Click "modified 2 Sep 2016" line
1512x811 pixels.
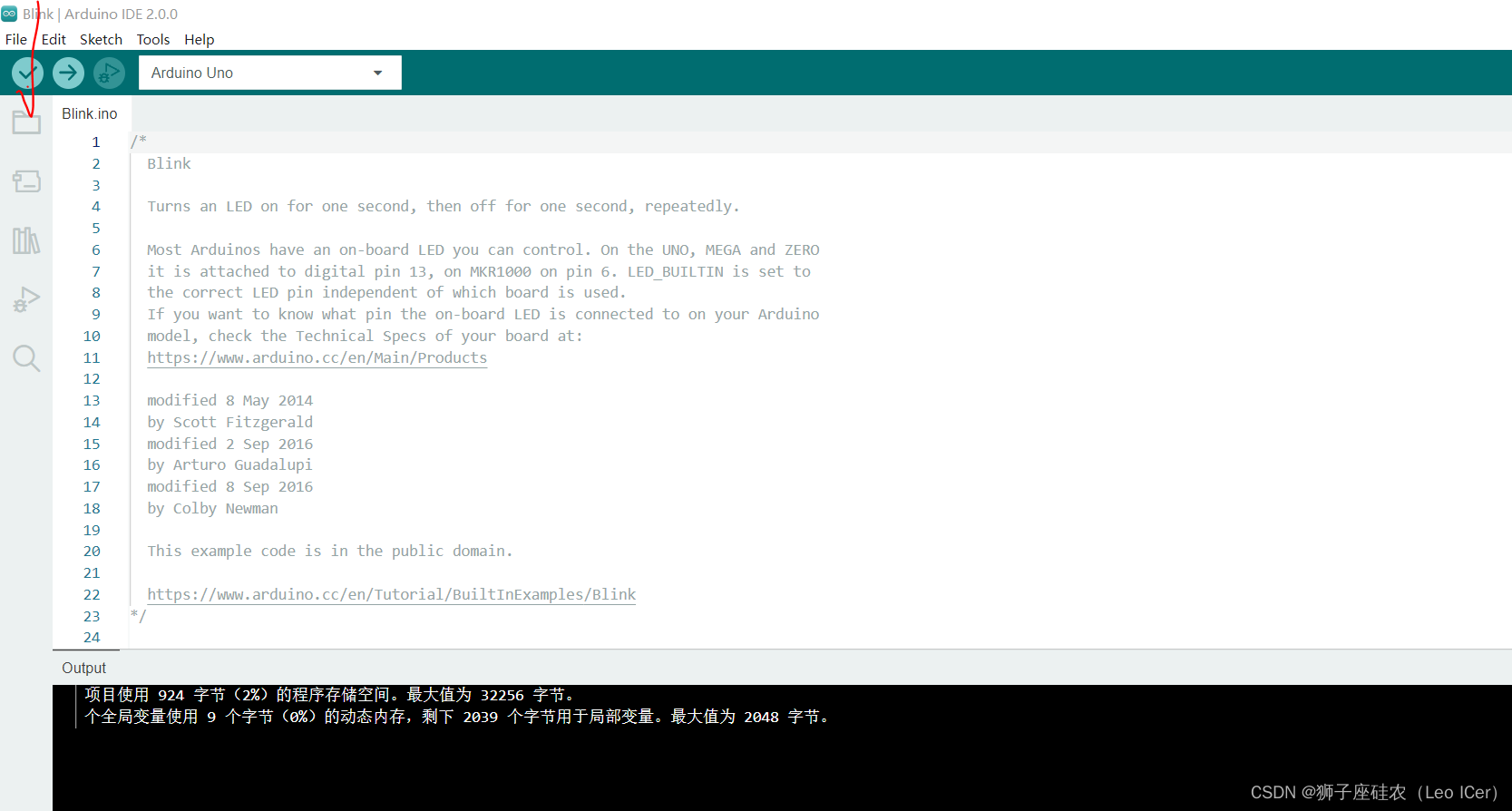coord(230,444)
